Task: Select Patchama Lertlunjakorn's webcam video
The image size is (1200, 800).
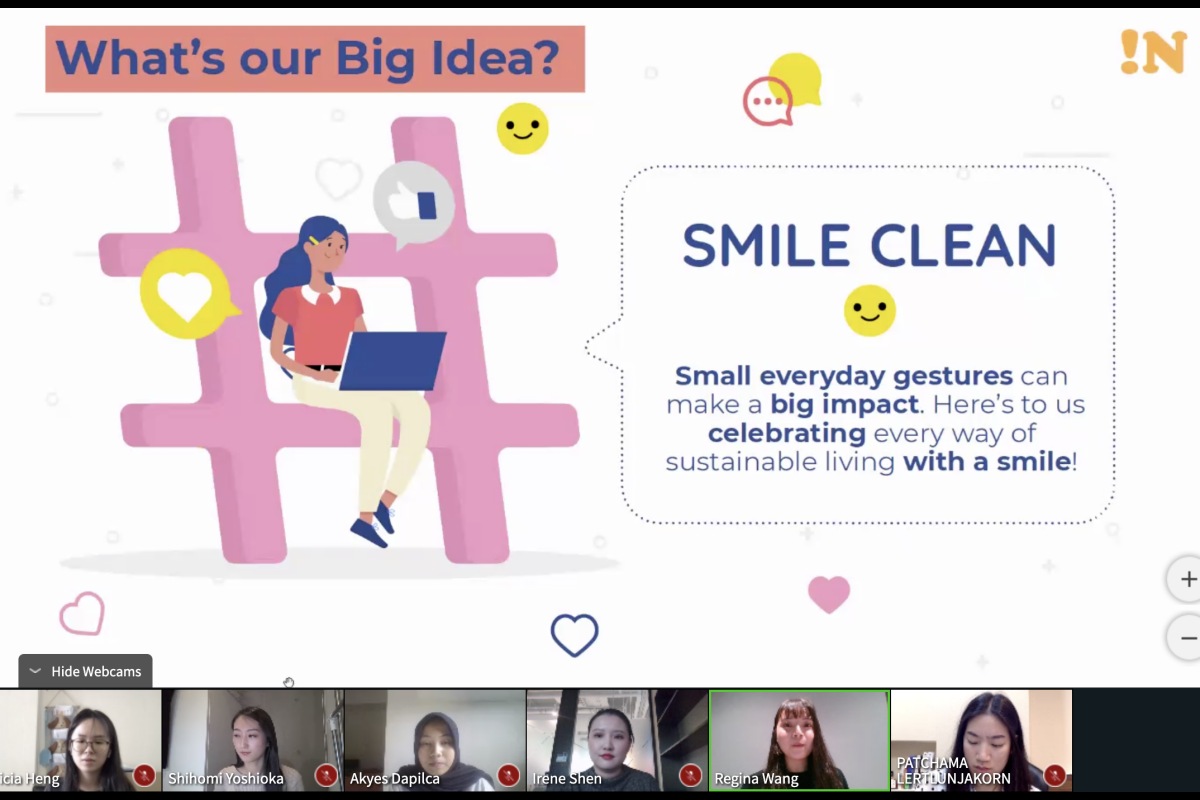Action: (x=980, y=730)
